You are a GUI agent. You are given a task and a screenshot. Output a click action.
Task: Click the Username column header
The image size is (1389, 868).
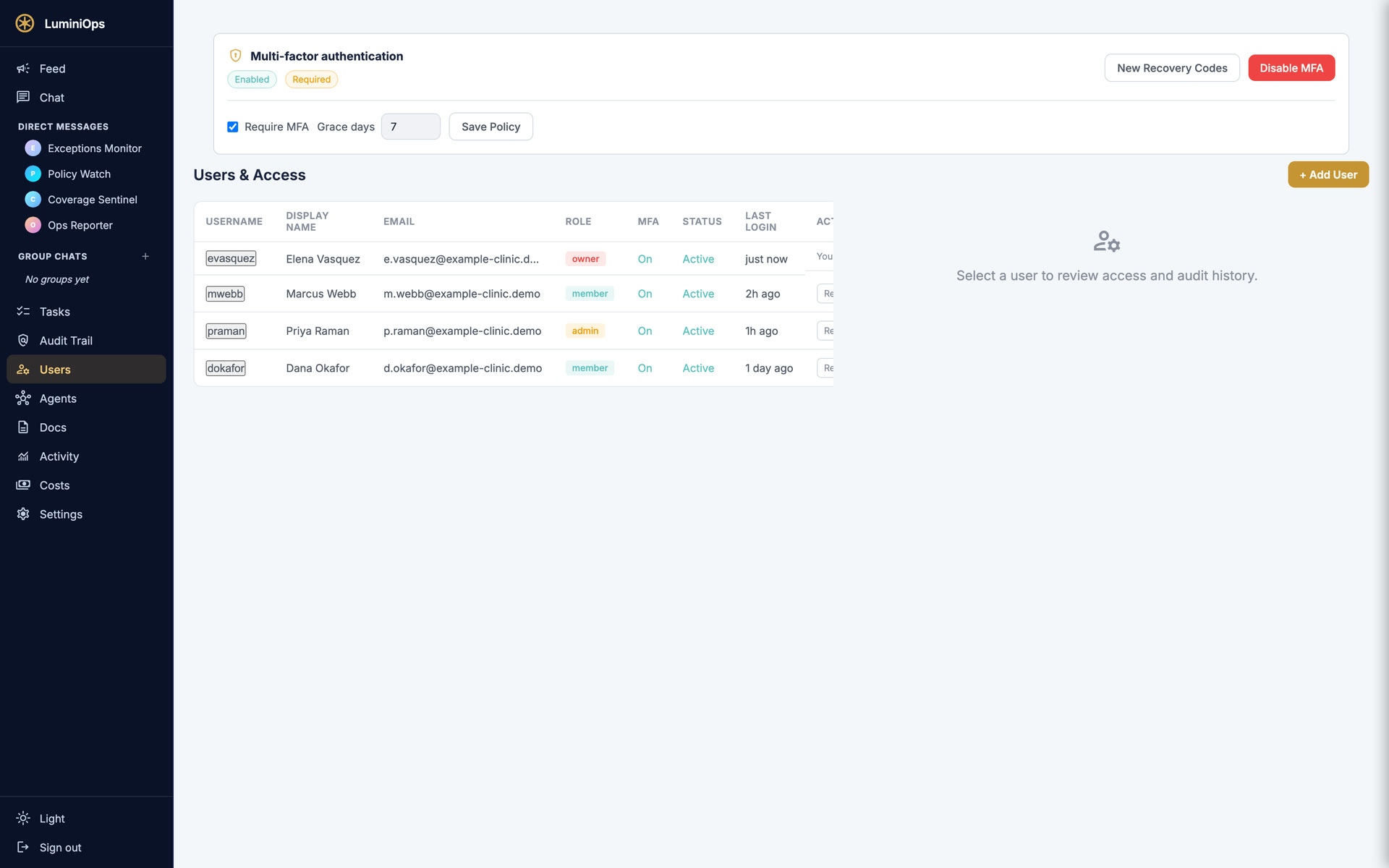[234, 221]
